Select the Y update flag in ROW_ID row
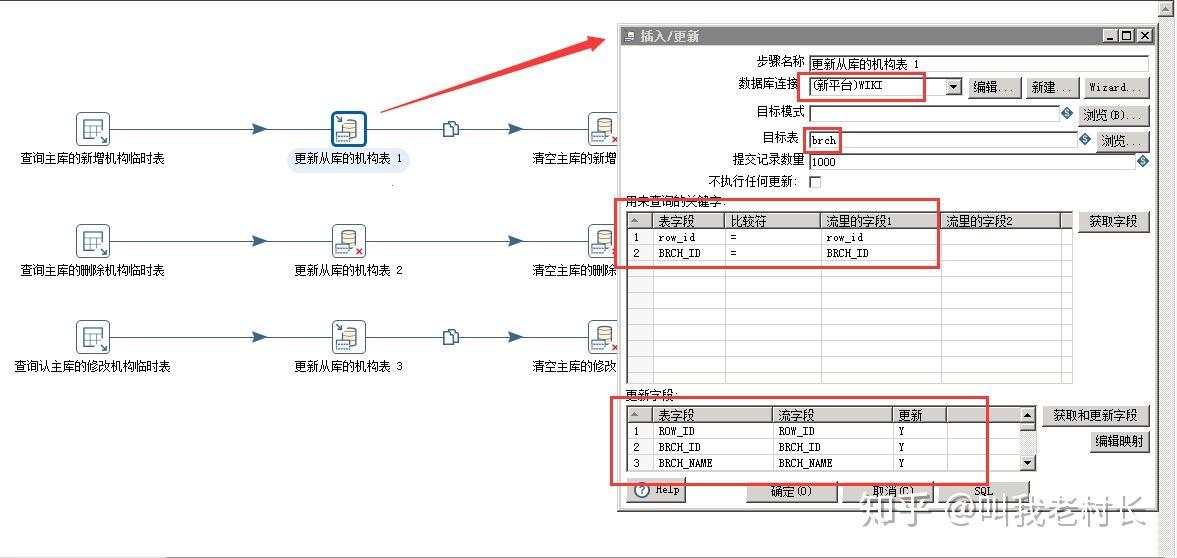 point(920,431)
